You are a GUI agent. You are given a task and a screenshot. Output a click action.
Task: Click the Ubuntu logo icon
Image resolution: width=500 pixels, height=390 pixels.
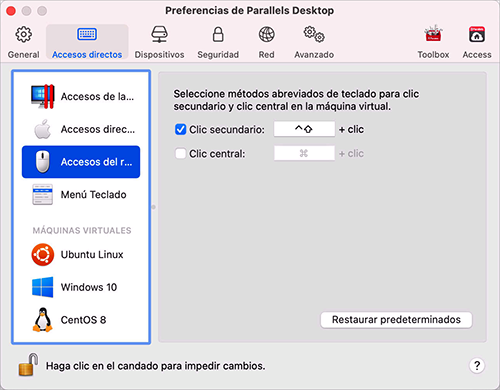coord(43,255)
